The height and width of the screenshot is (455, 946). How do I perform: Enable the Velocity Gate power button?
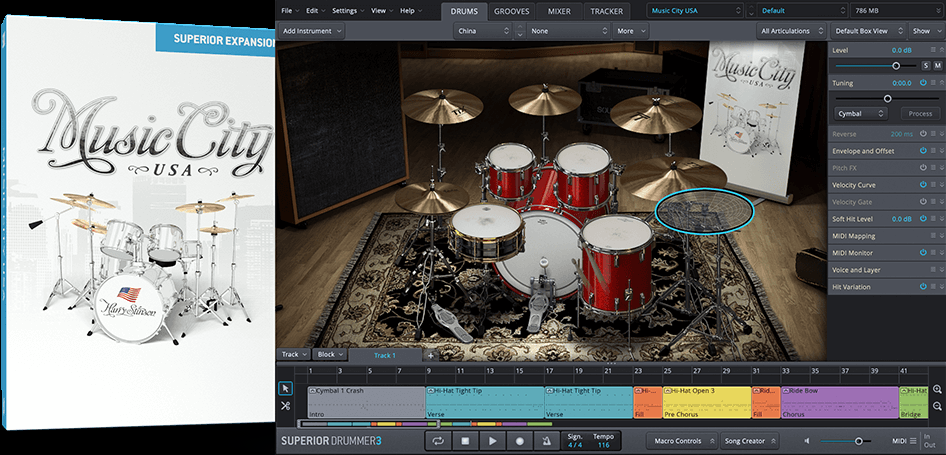[x=923, y=202]
